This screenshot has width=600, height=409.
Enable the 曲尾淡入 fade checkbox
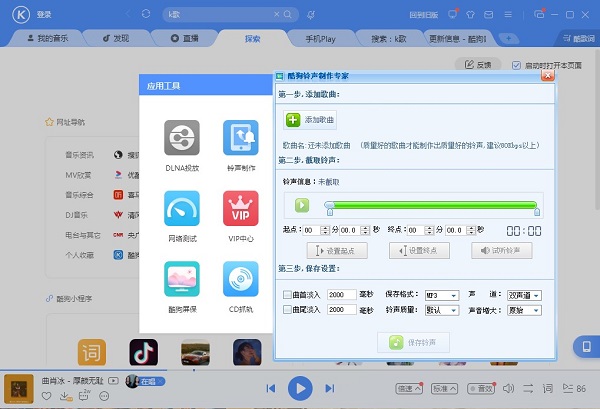point(288,311)
